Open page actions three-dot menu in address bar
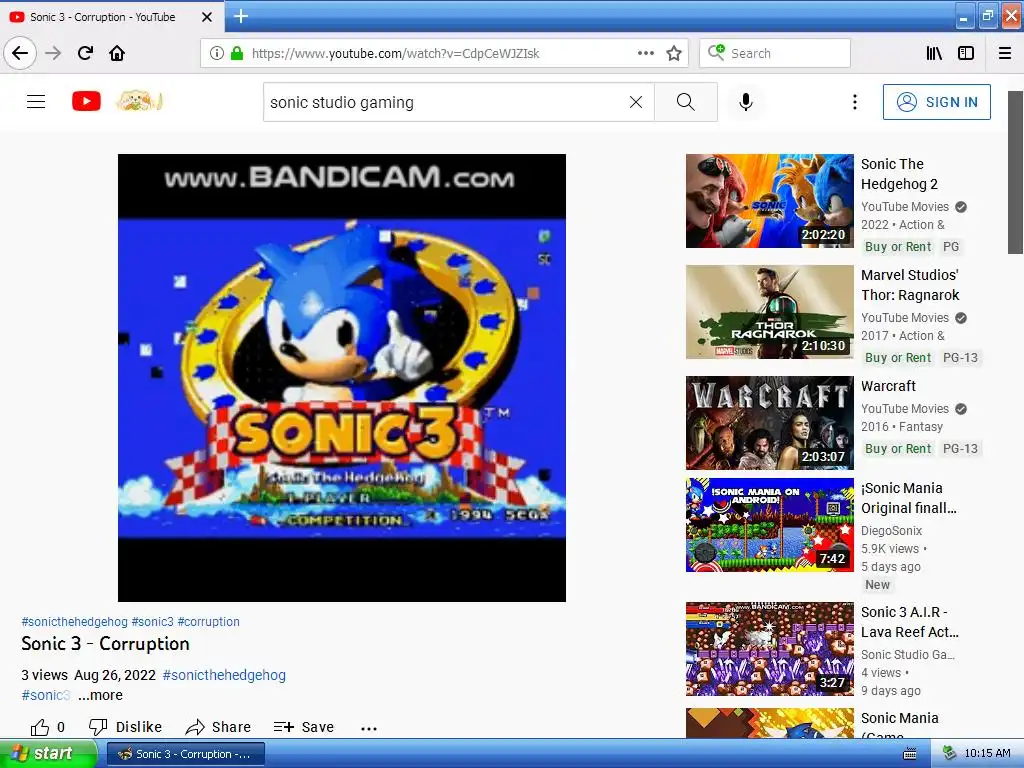This screenshot has width=1024, height=768. [x=645, y=53]
